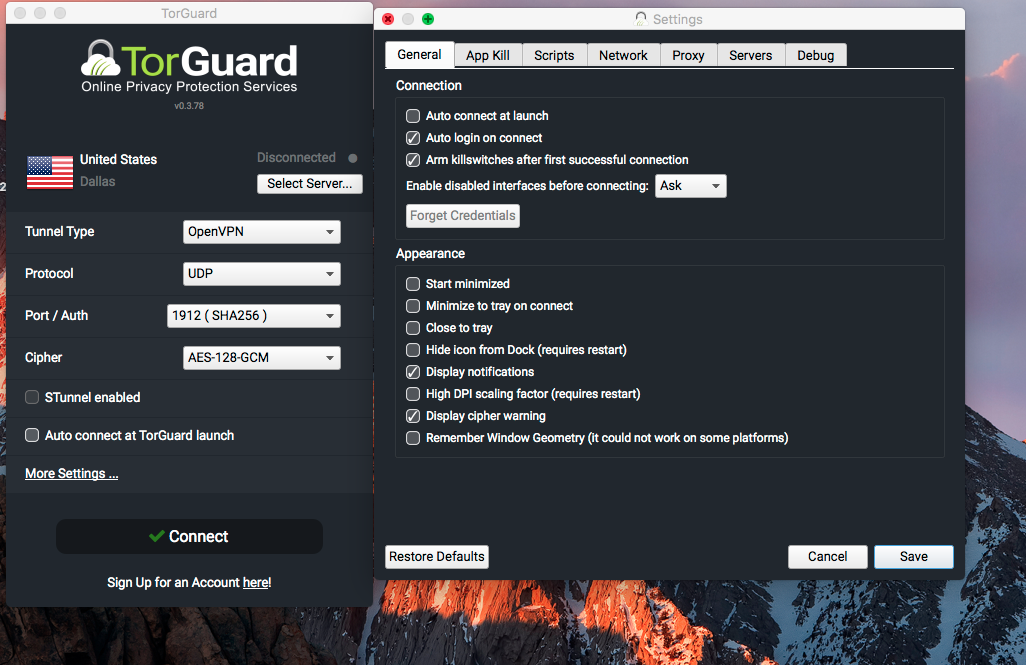Open the Network settings tab
This screenshot has width=1026, height=665.
[624, 56]
